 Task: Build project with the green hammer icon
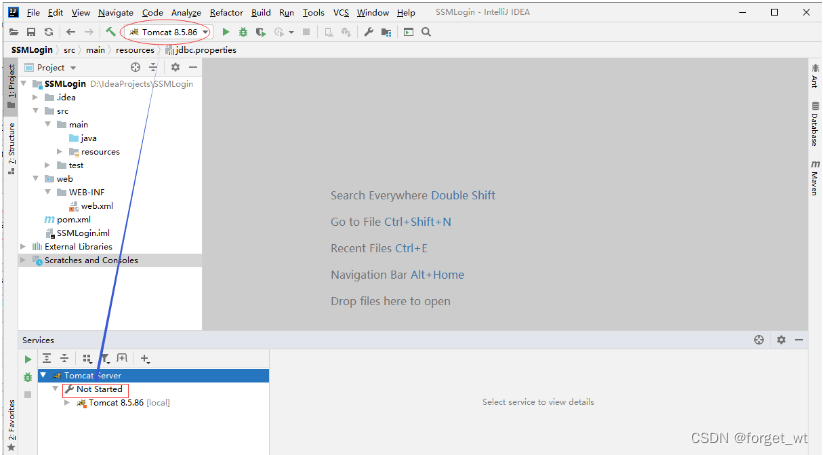point(110,31)
